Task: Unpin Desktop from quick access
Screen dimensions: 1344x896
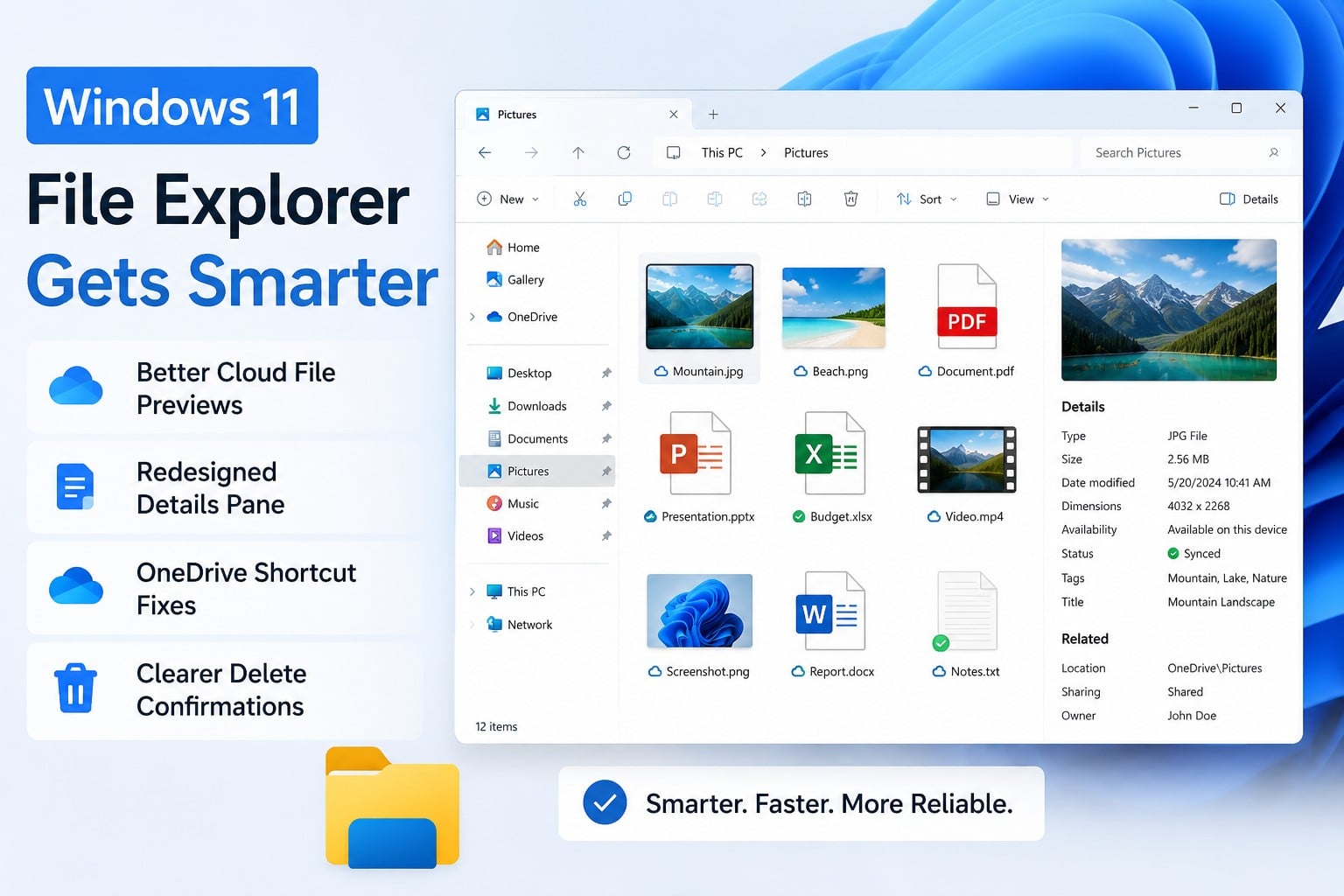Action: coord(606,373)
